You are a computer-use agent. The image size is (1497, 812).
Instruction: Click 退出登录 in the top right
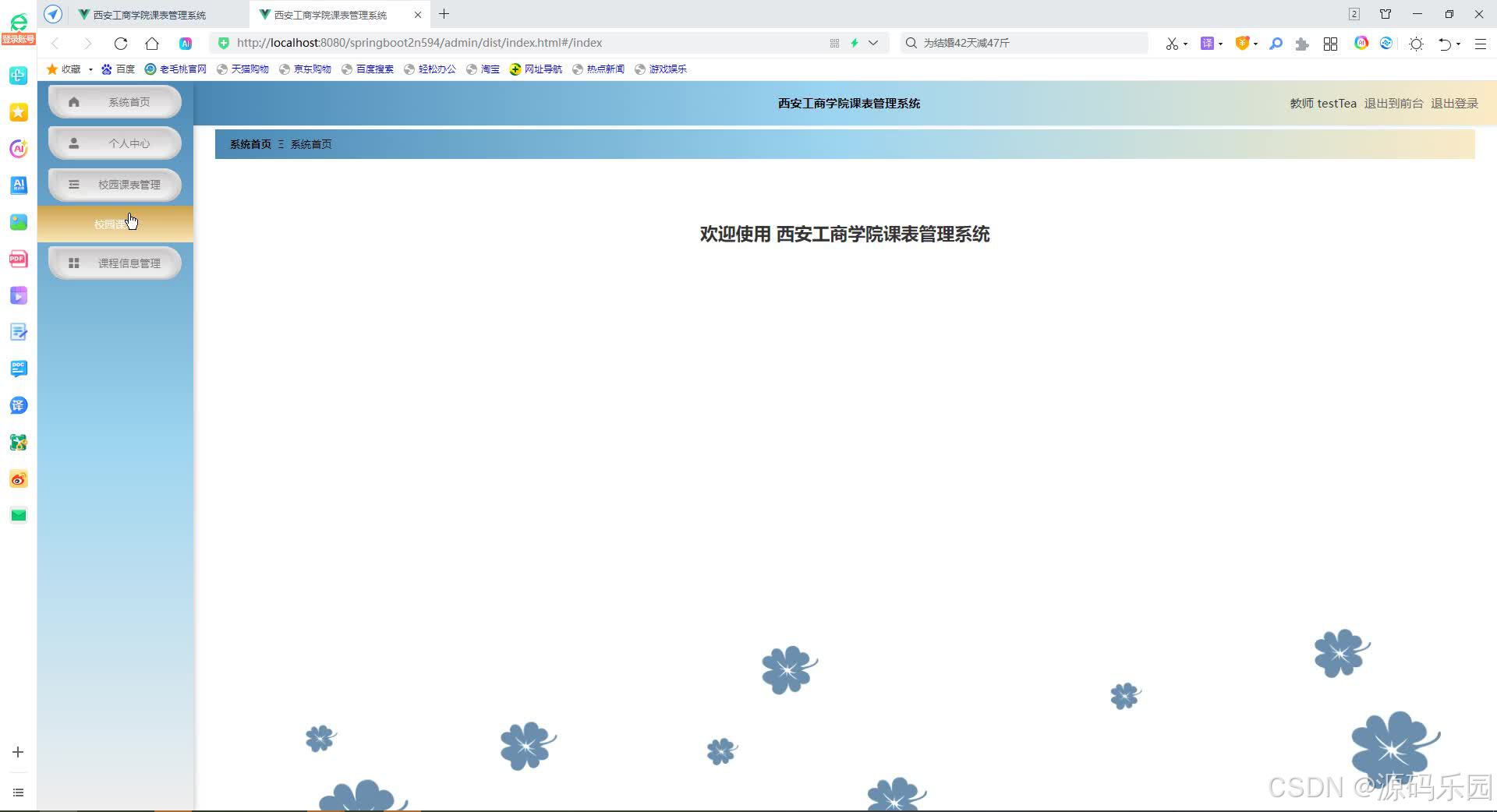coord(1454,103)
